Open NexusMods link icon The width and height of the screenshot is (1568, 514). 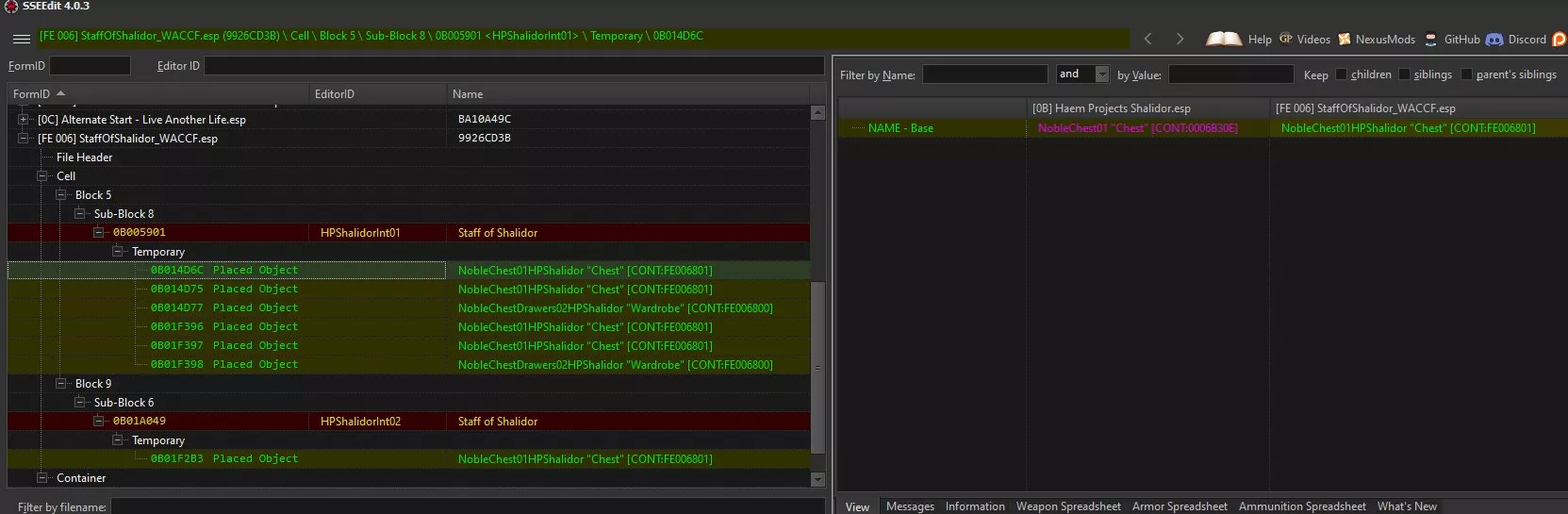tap(1345, 39)
